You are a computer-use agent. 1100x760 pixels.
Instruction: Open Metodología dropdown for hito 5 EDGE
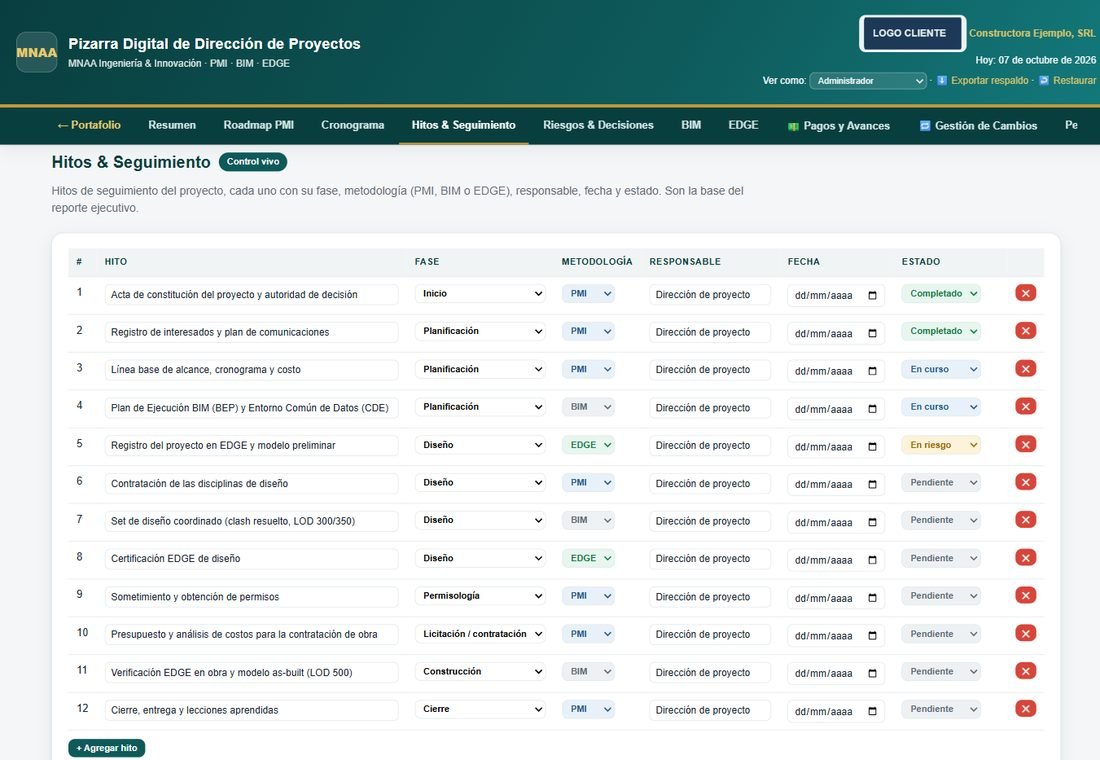(x=588, y=445)
